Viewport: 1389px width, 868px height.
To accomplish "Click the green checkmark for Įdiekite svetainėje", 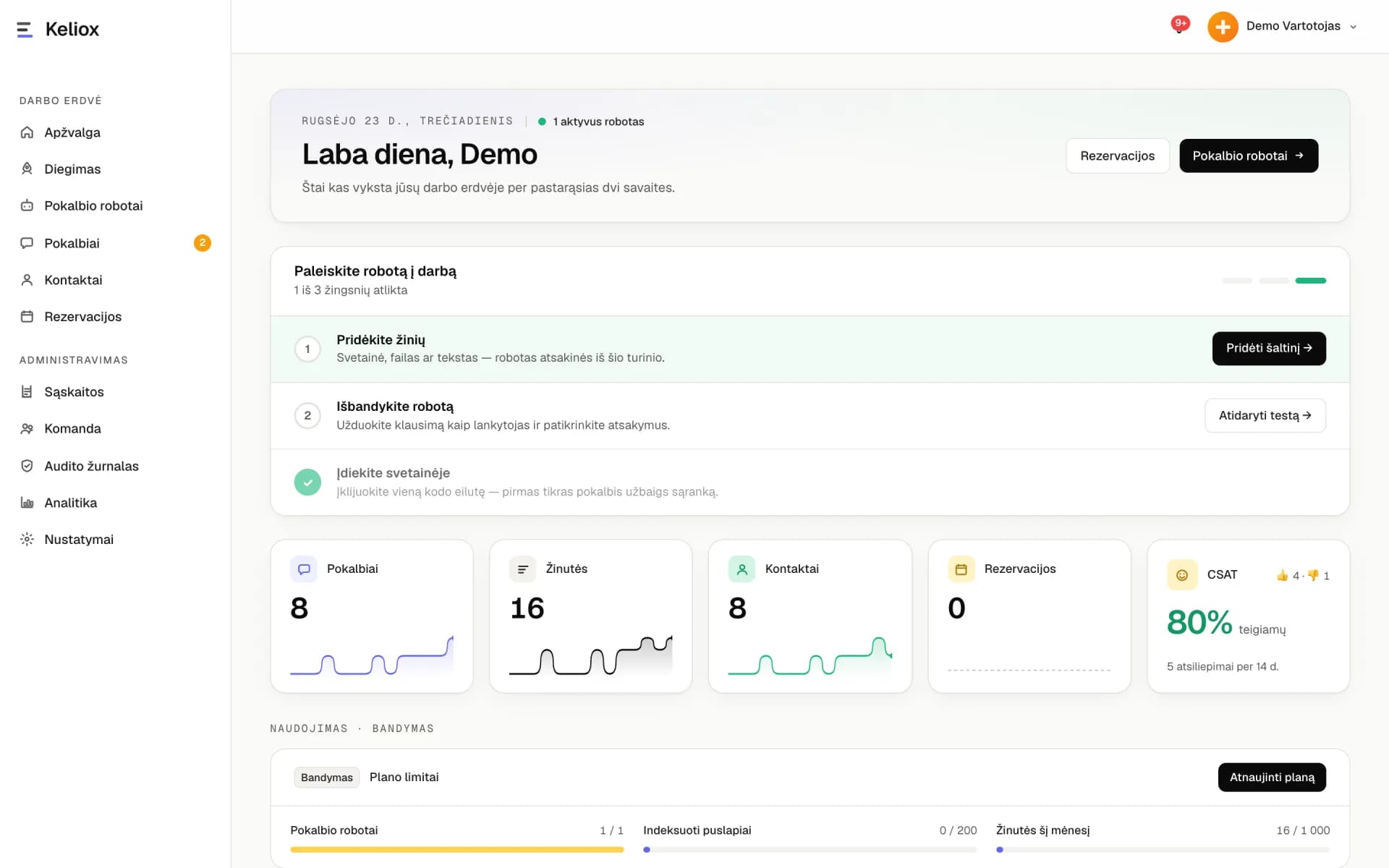I will click(x=307, y=482).
